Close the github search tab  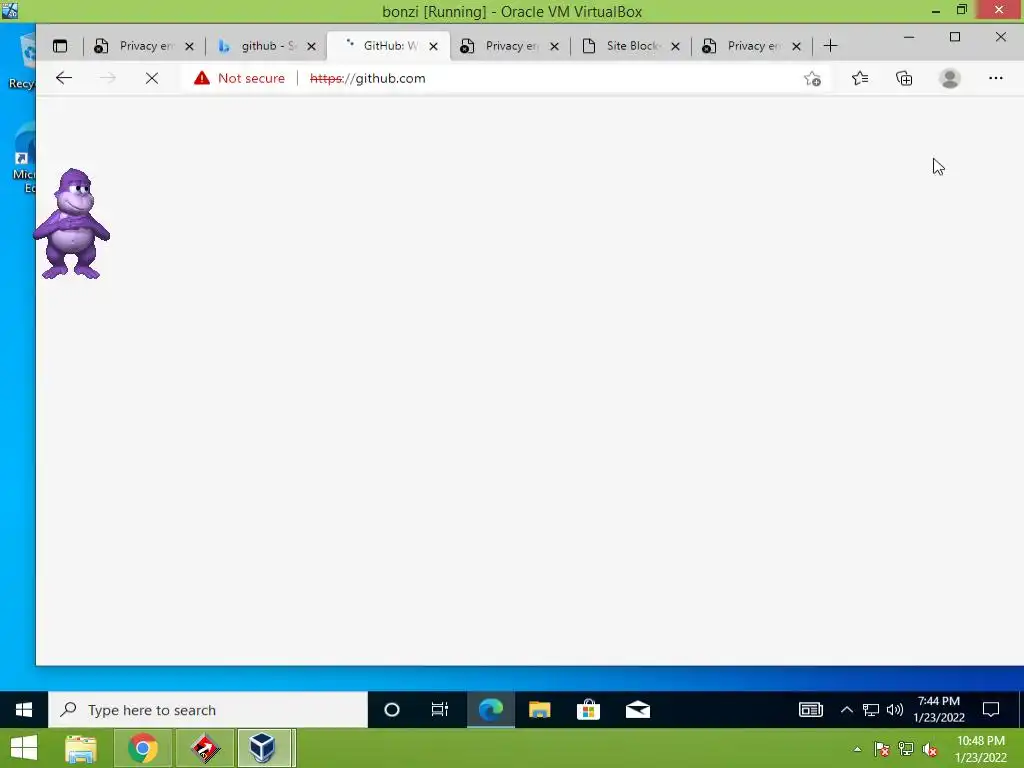(312, 46)
